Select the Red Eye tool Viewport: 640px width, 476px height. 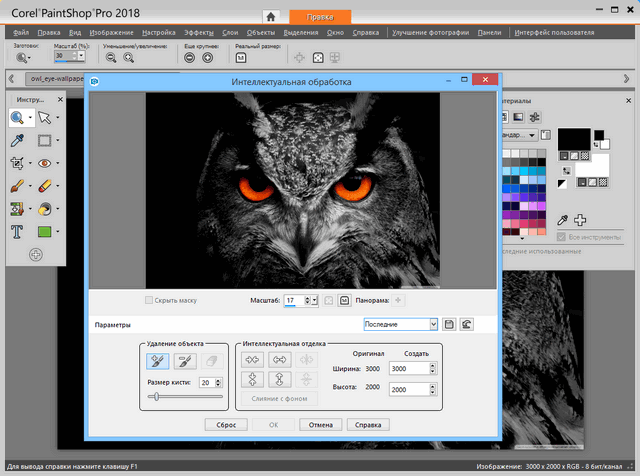(x=44, y=163)
